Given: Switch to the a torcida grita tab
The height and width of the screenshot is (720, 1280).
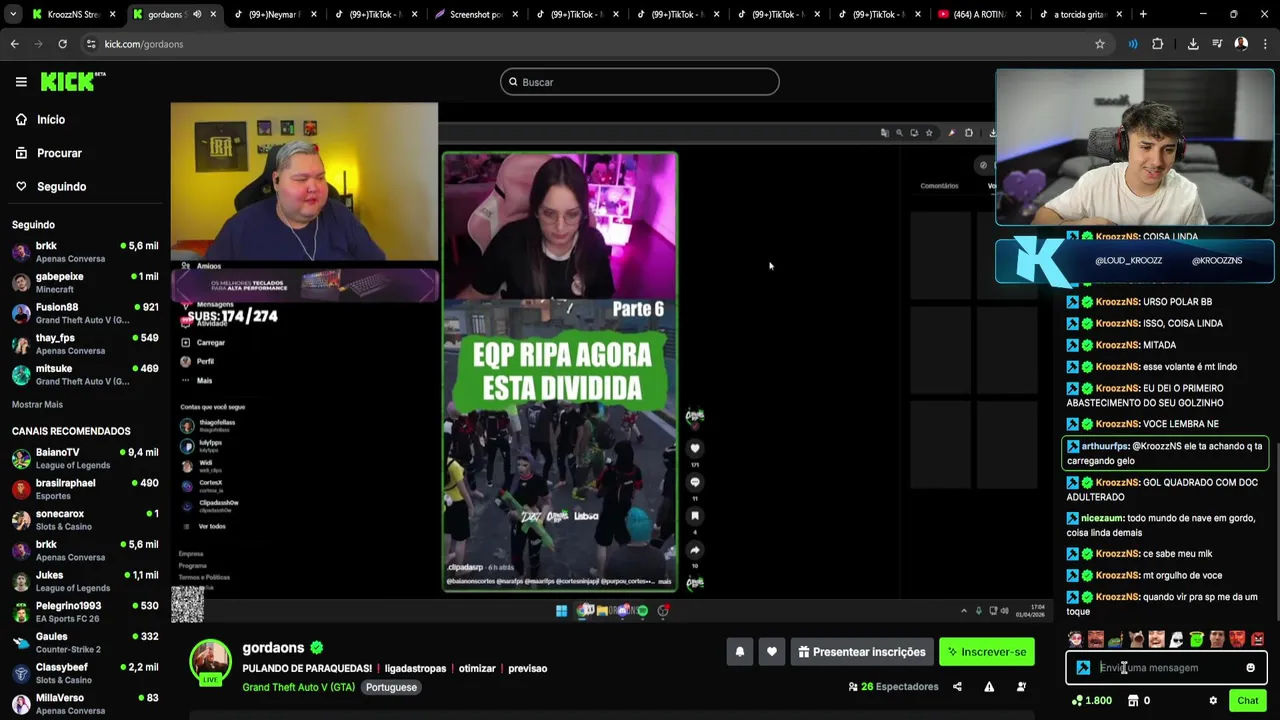Looking at the screenshot, I should pos(1079,15).
